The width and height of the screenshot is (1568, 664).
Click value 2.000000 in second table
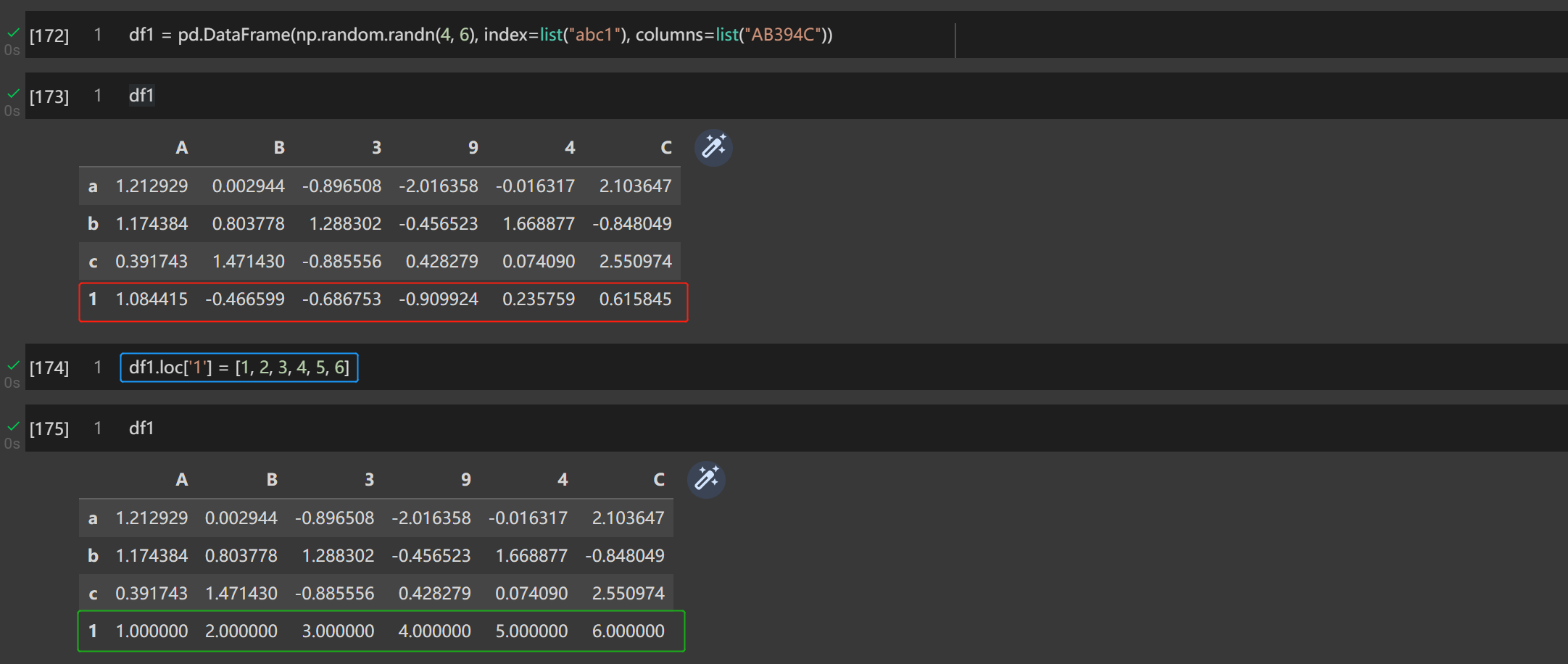click(241, 631)
